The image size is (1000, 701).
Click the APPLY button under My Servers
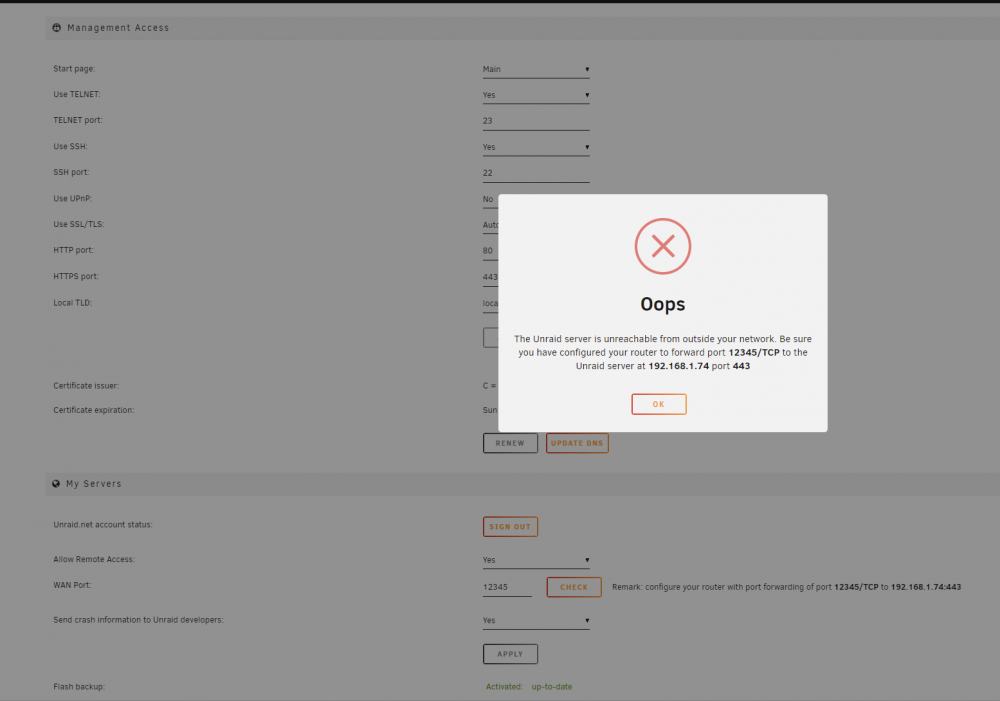click(510, 654)
